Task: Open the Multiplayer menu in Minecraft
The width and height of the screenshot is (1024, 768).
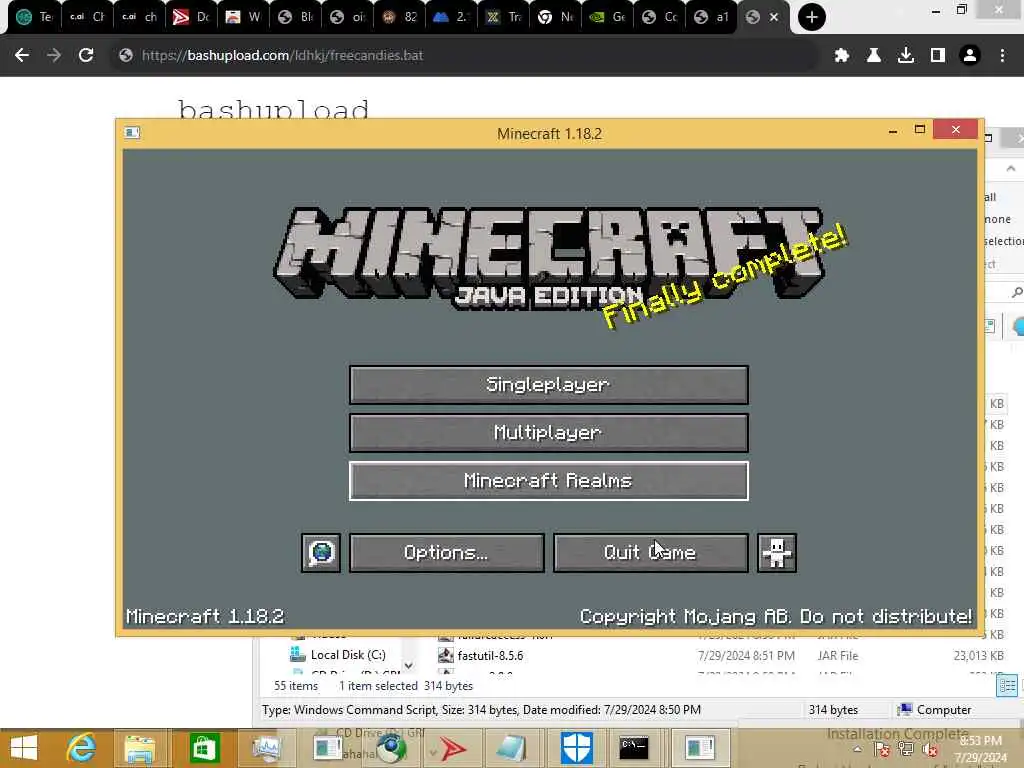Action: (549, 432)
